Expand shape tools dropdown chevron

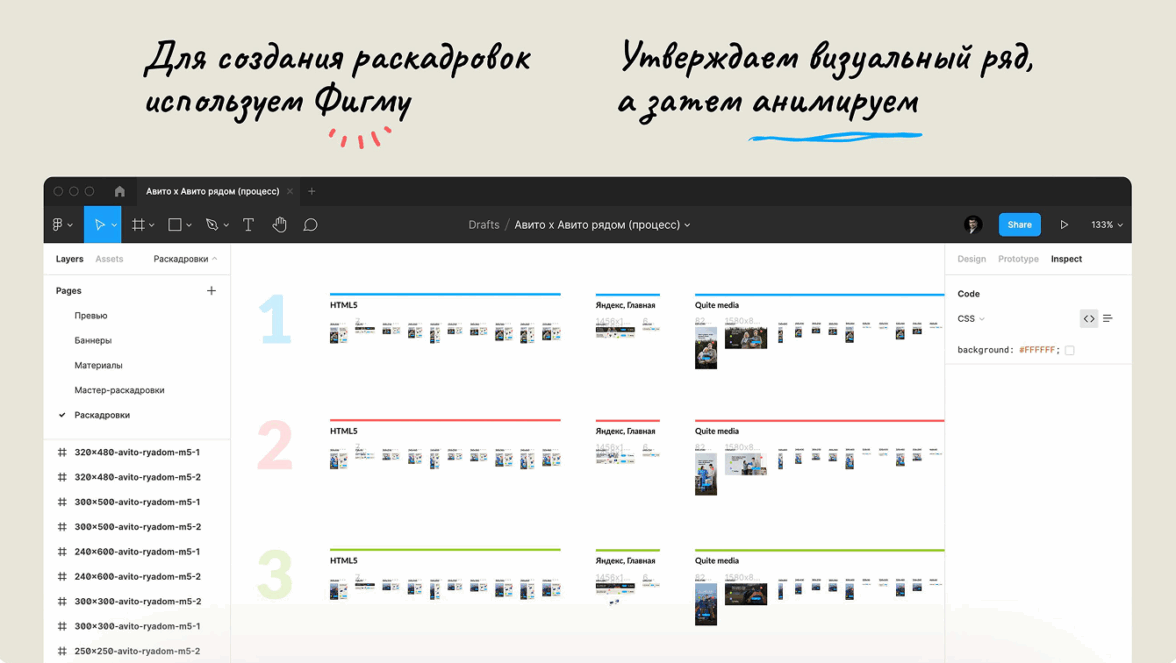coord(189,225)
